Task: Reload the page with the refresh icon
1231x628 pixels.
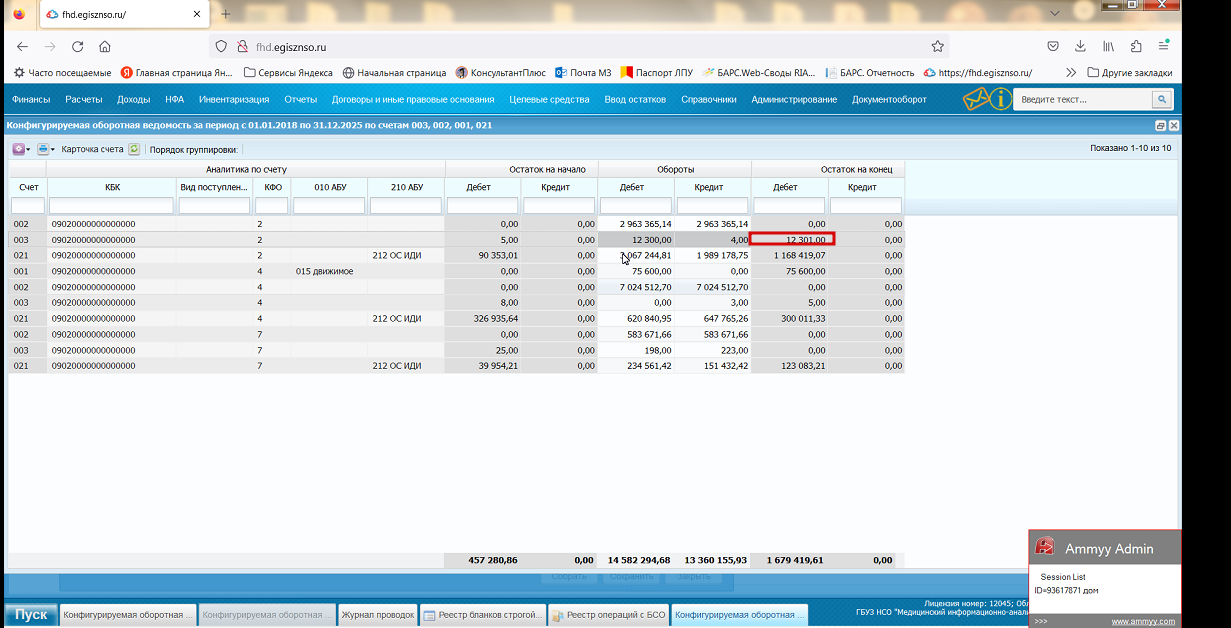Action: pos(78,47)
